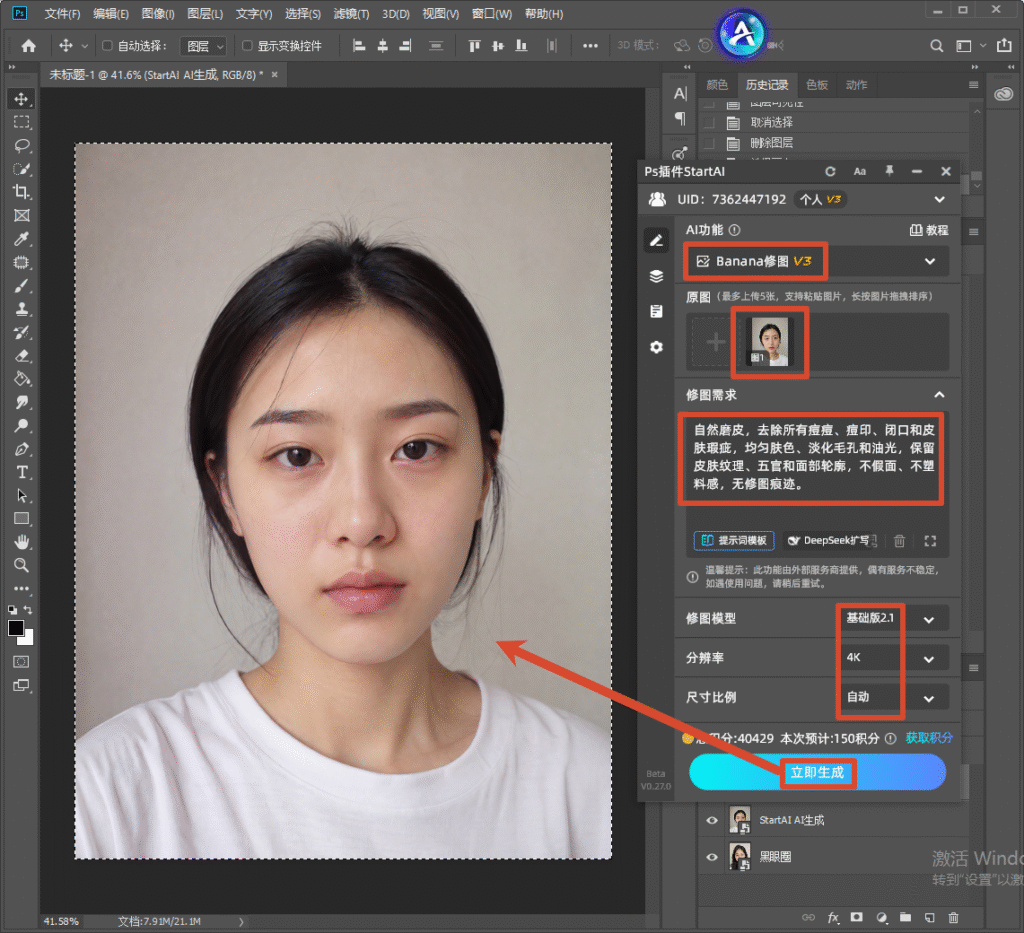The height and width of the screenshot is (933, 1024).
Task: Open the Banana修图 AI function dropdown
Action: click(x=816, y=261)
